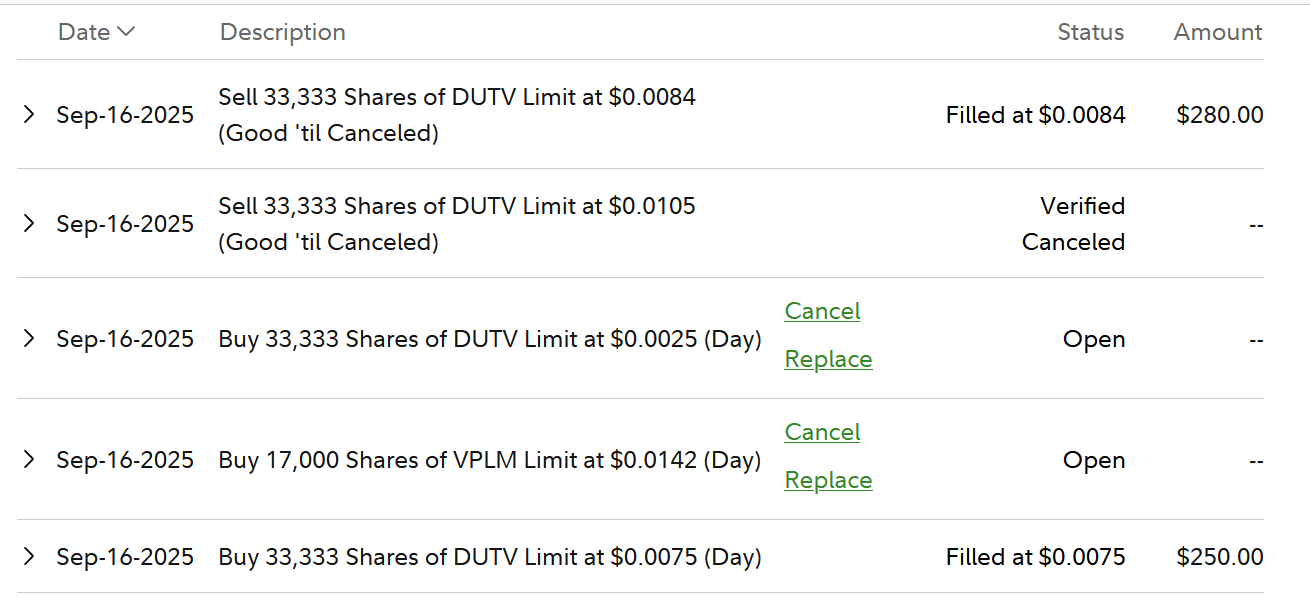Click the Description column header

click(282, 32)
